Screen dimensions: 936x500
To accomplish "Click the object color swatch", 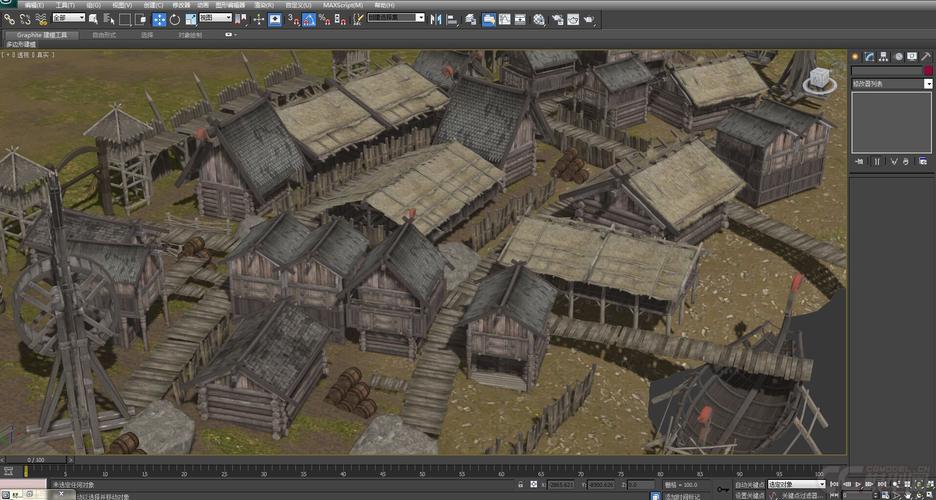I will coord(927,71).
